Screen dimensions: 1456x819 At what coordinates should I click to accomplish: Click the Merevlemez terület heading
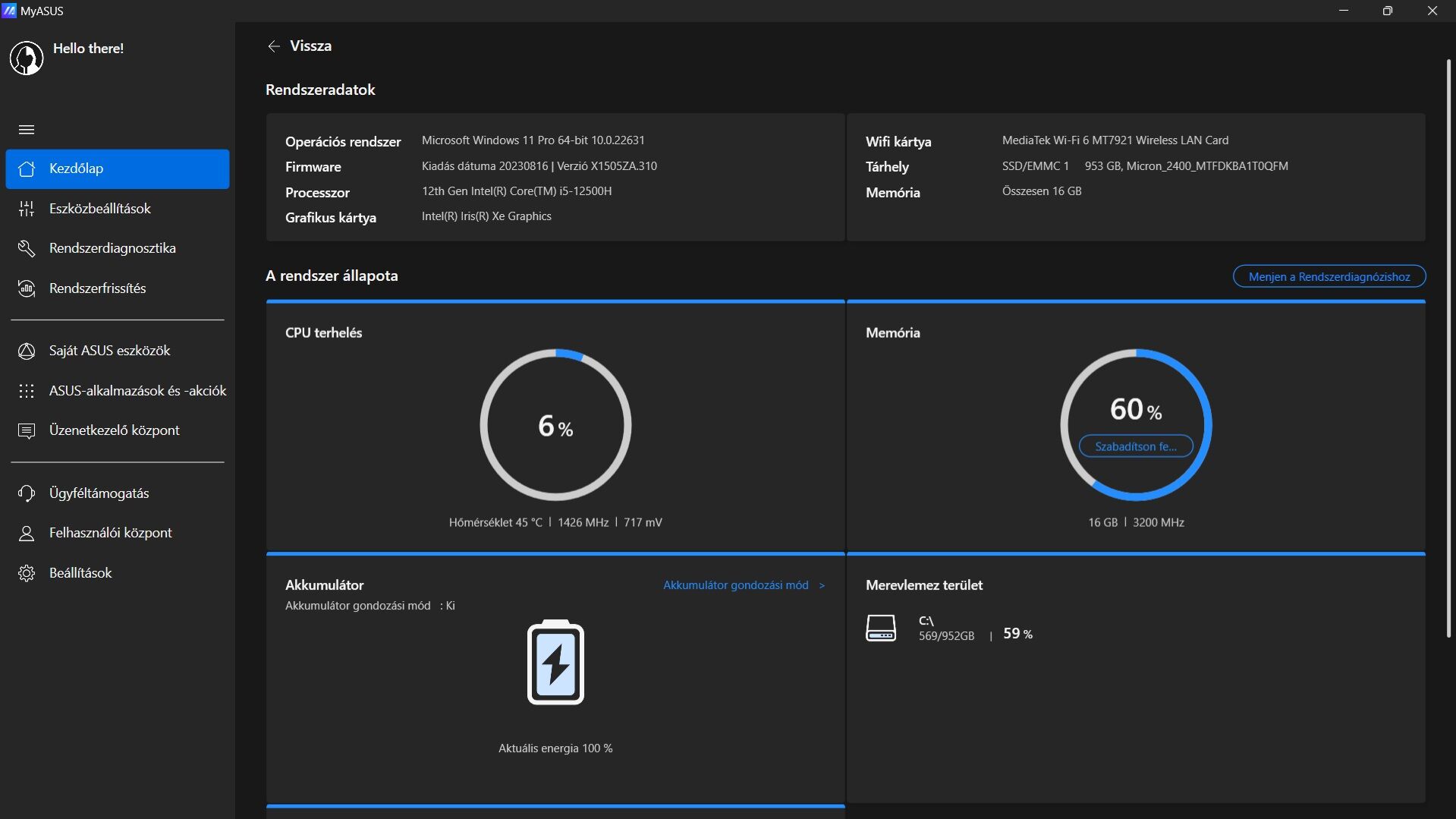pos(923,585)
